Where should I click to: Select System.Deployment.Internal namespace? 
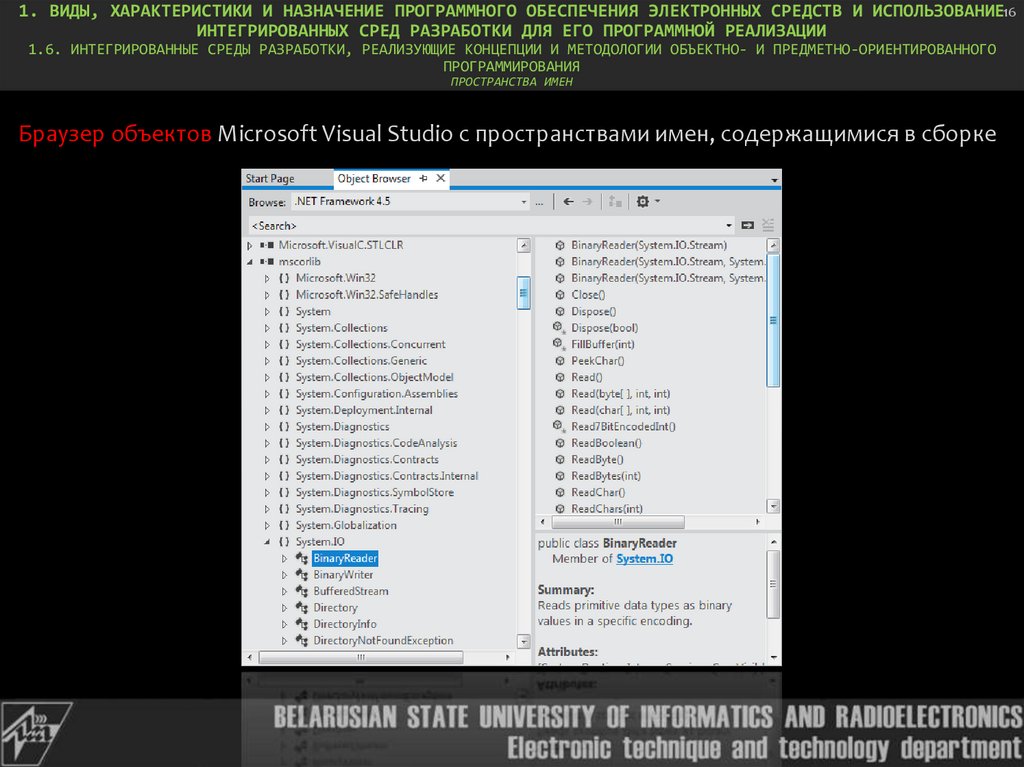point(364,410)
